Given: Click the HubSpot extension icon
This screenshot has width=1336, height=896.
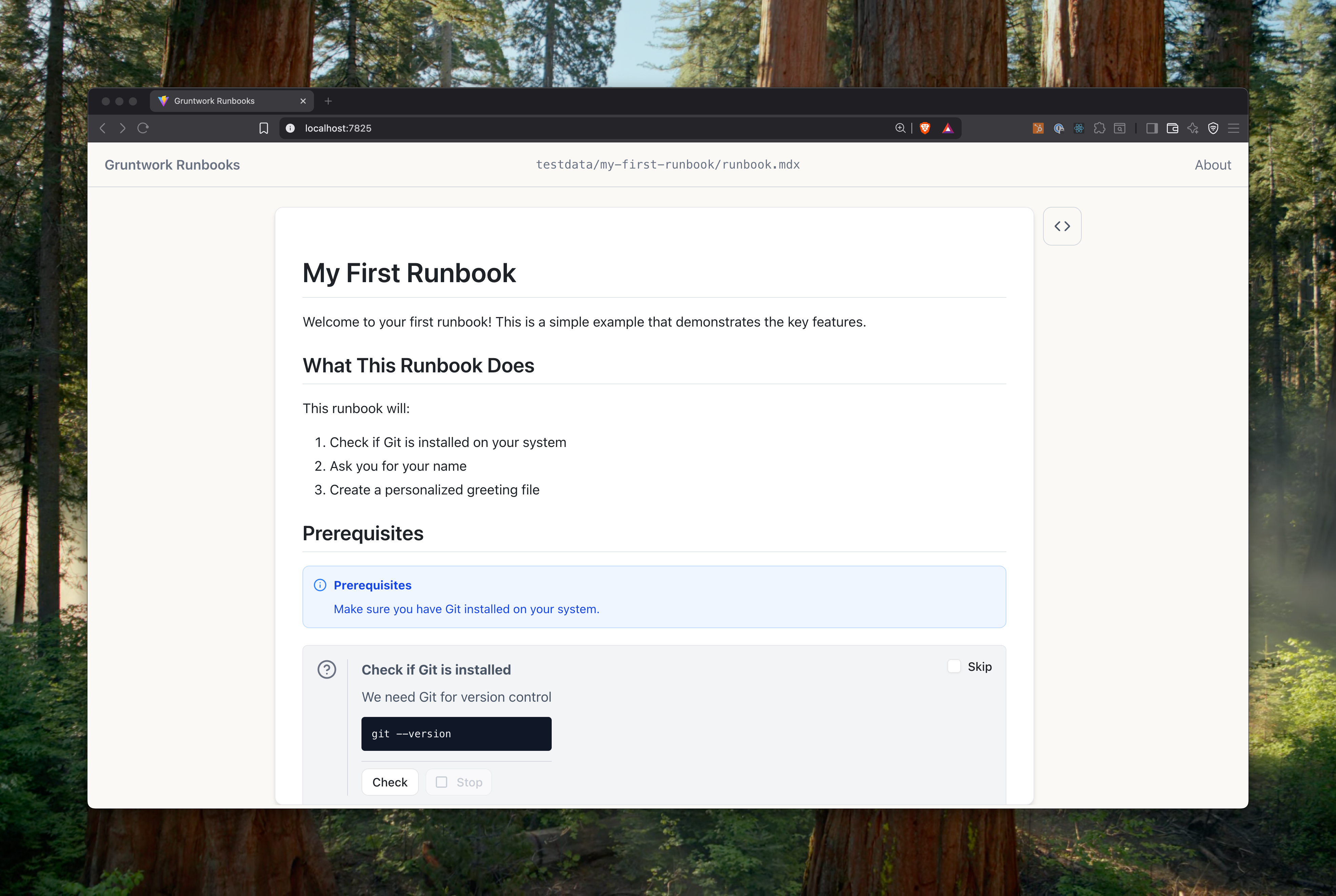Looking at the screenshot, I should pos(1038,128).
